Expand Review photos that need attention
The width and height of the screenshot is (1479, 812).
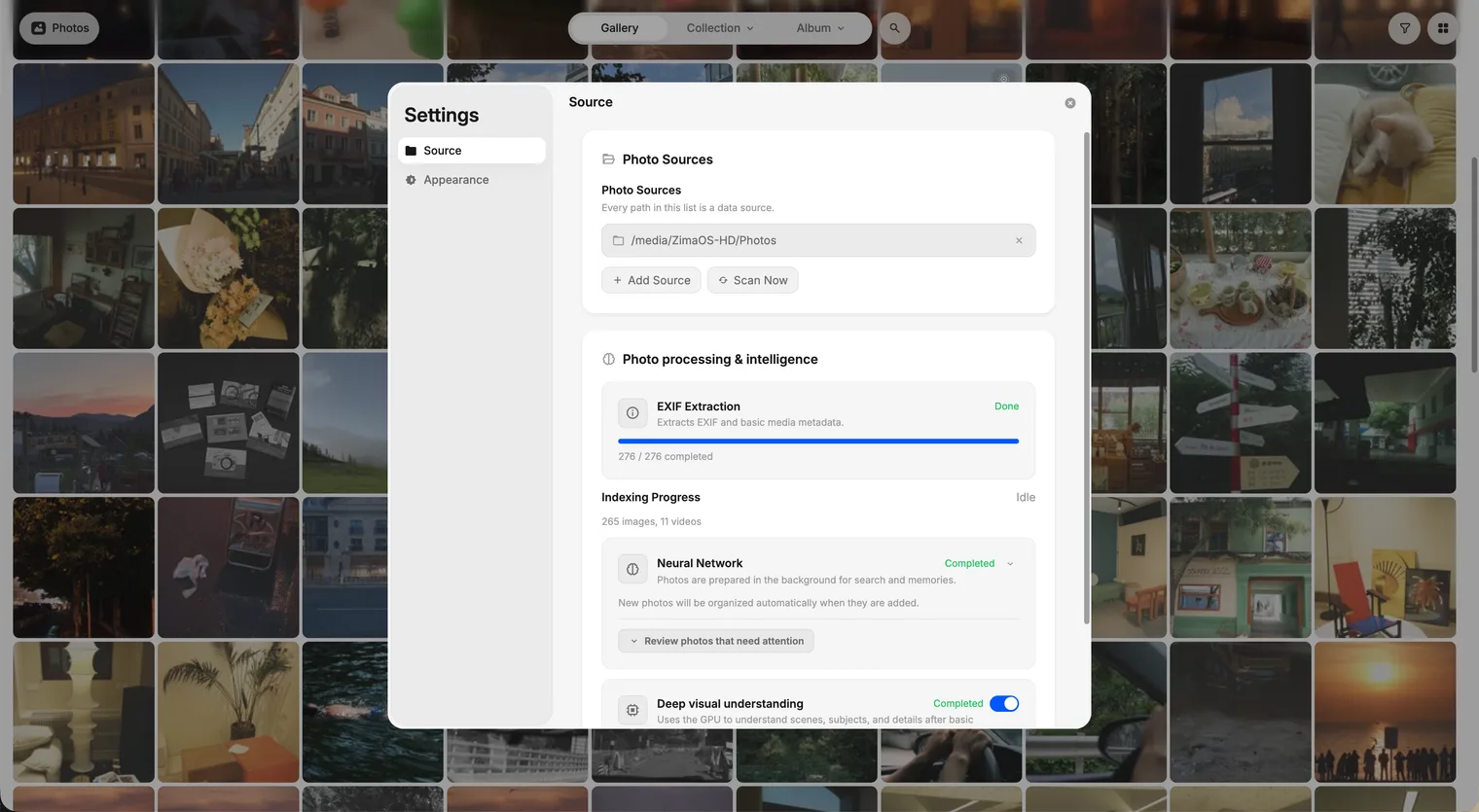pyautogui.click(x=716, y=641)
